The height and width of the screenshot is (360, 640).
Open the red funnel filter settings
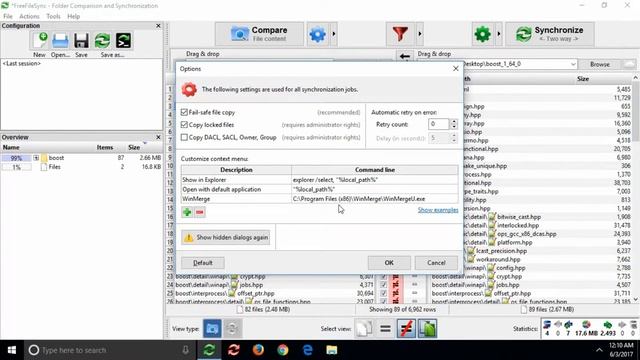point(400,34)
